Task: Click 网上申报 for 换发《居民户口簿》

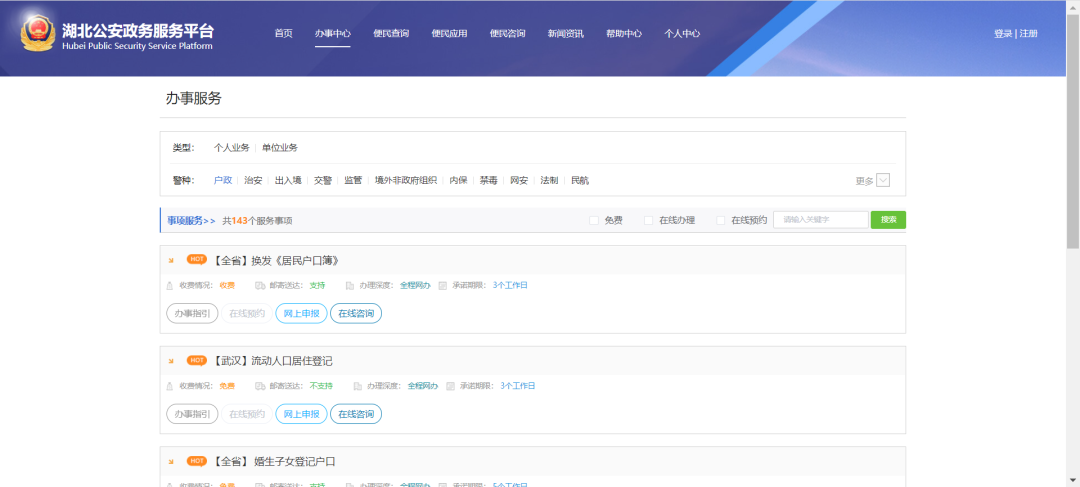Action: [x=302, y=313]
